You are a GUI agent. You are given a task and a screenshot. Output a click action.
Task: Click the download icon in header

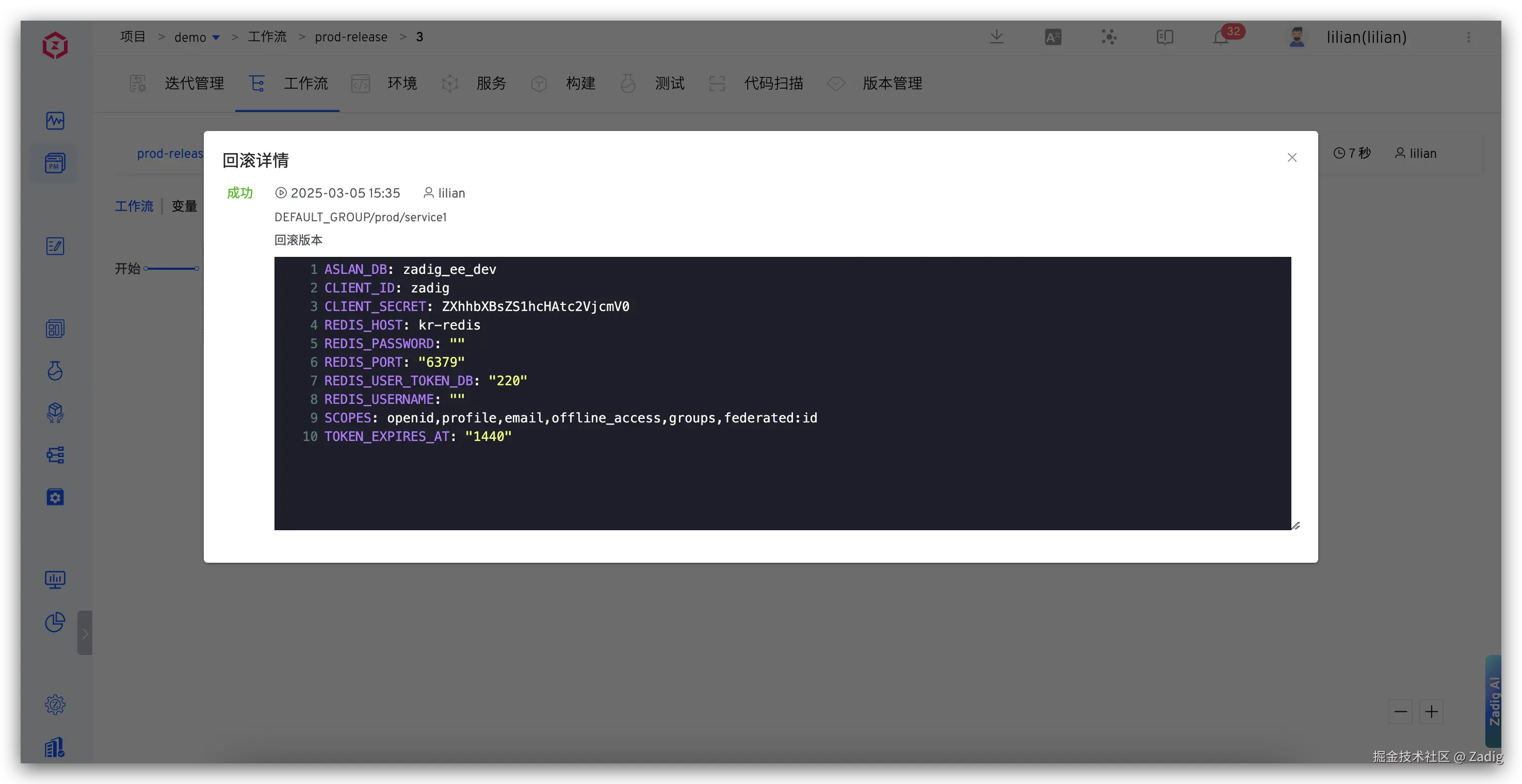coord(996,37)
